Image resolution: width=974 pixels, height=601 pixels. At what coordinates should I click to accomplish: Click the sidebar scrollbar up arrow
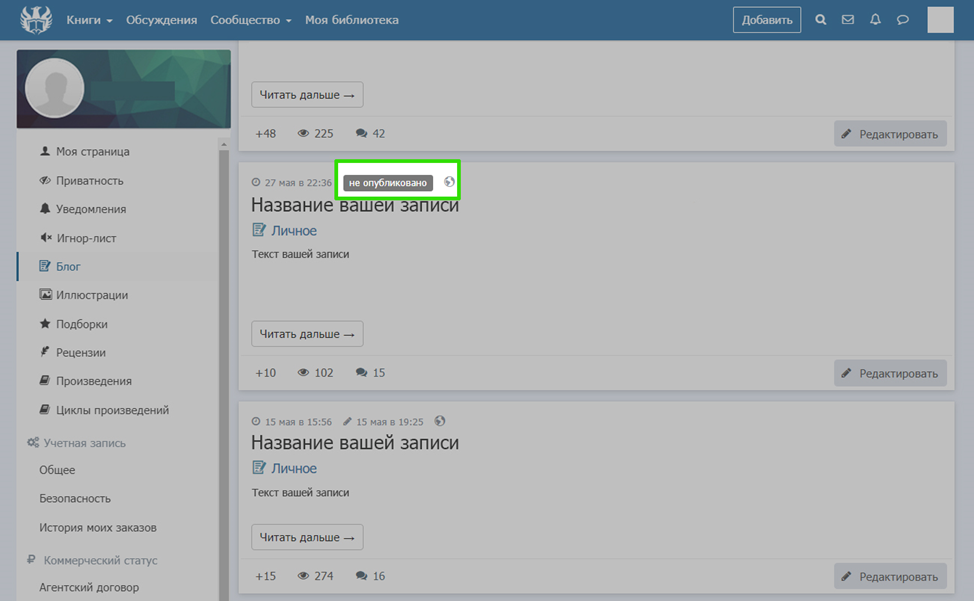[x=224, y=144]
